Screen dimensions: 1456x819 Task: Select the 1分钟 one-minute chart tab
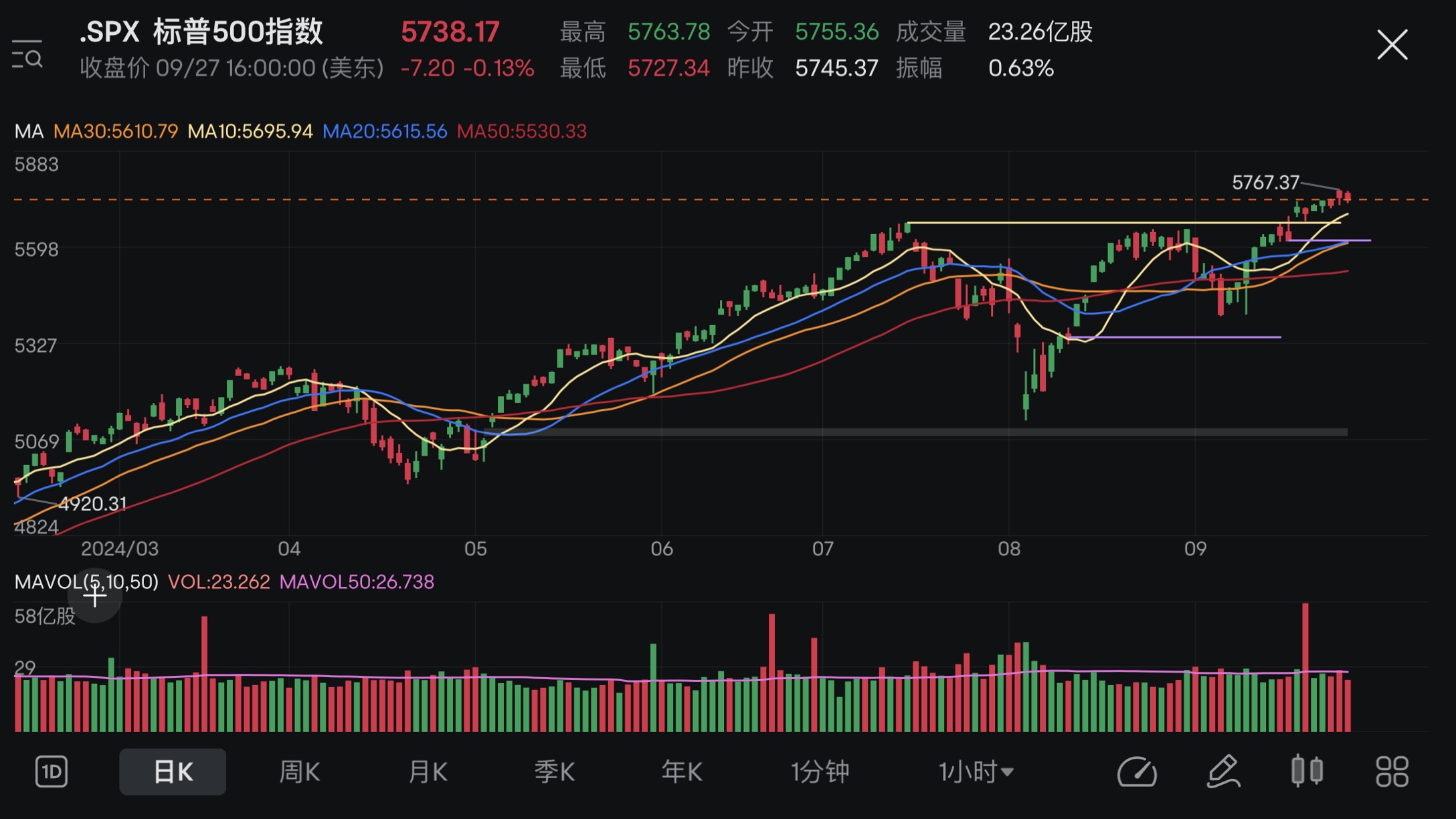pos(820,771)
